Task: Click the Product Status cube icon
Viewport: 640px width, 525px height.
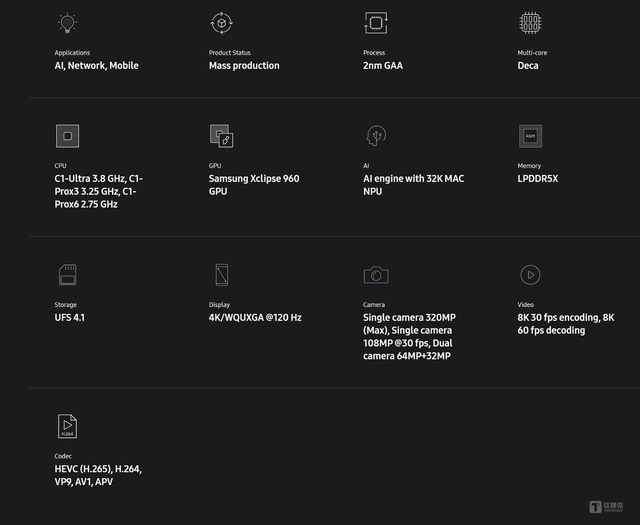Action: coord(221,23)
